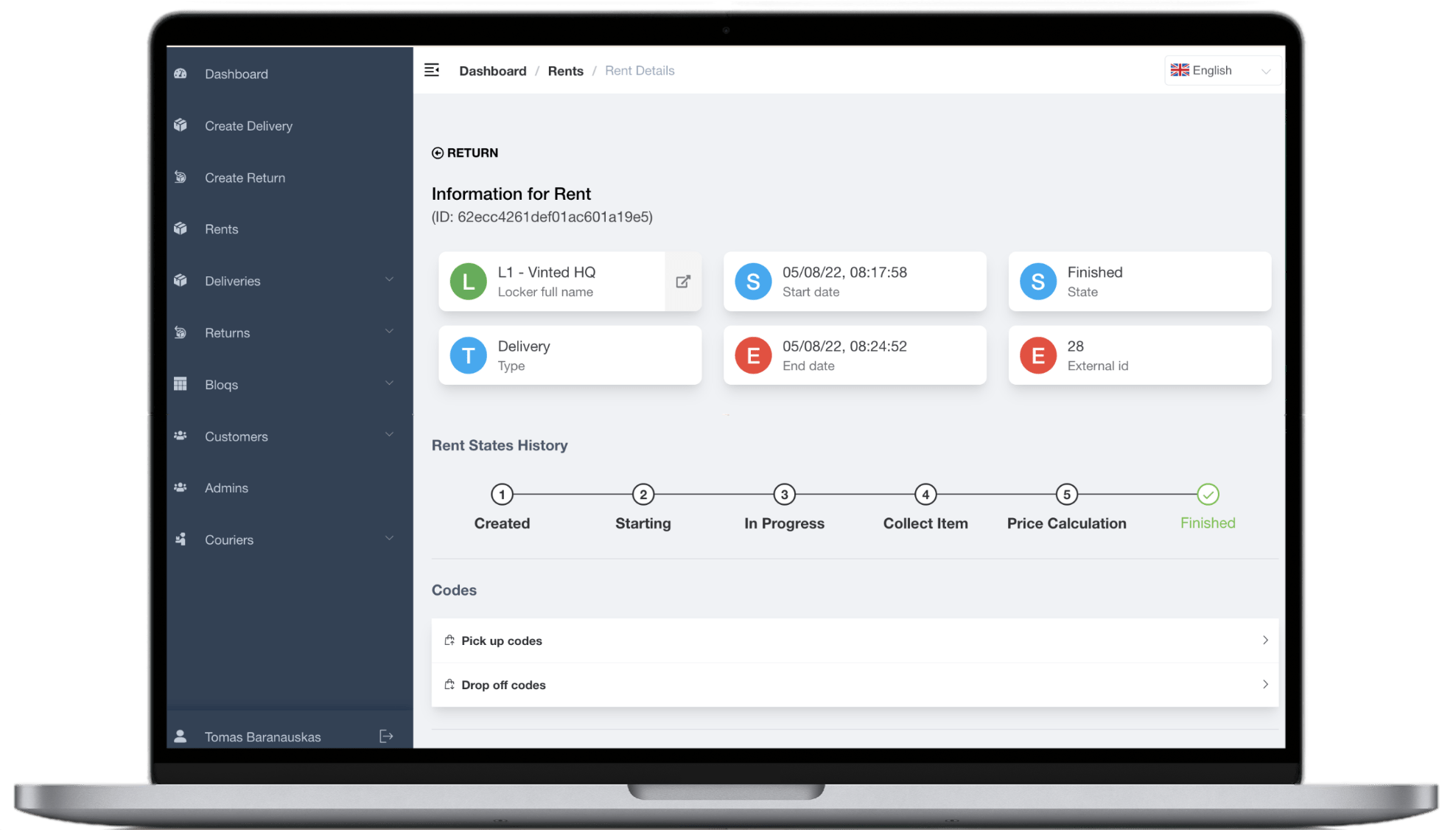Click the Create Delivery box icon

(181, 125)
